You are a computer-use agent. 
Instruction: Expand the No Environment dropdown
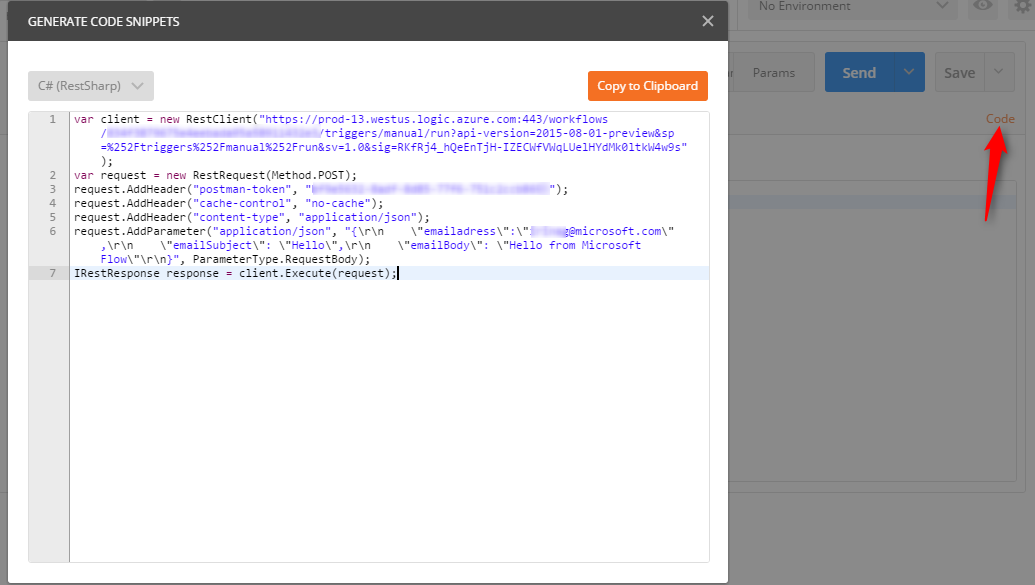[850, 7]
